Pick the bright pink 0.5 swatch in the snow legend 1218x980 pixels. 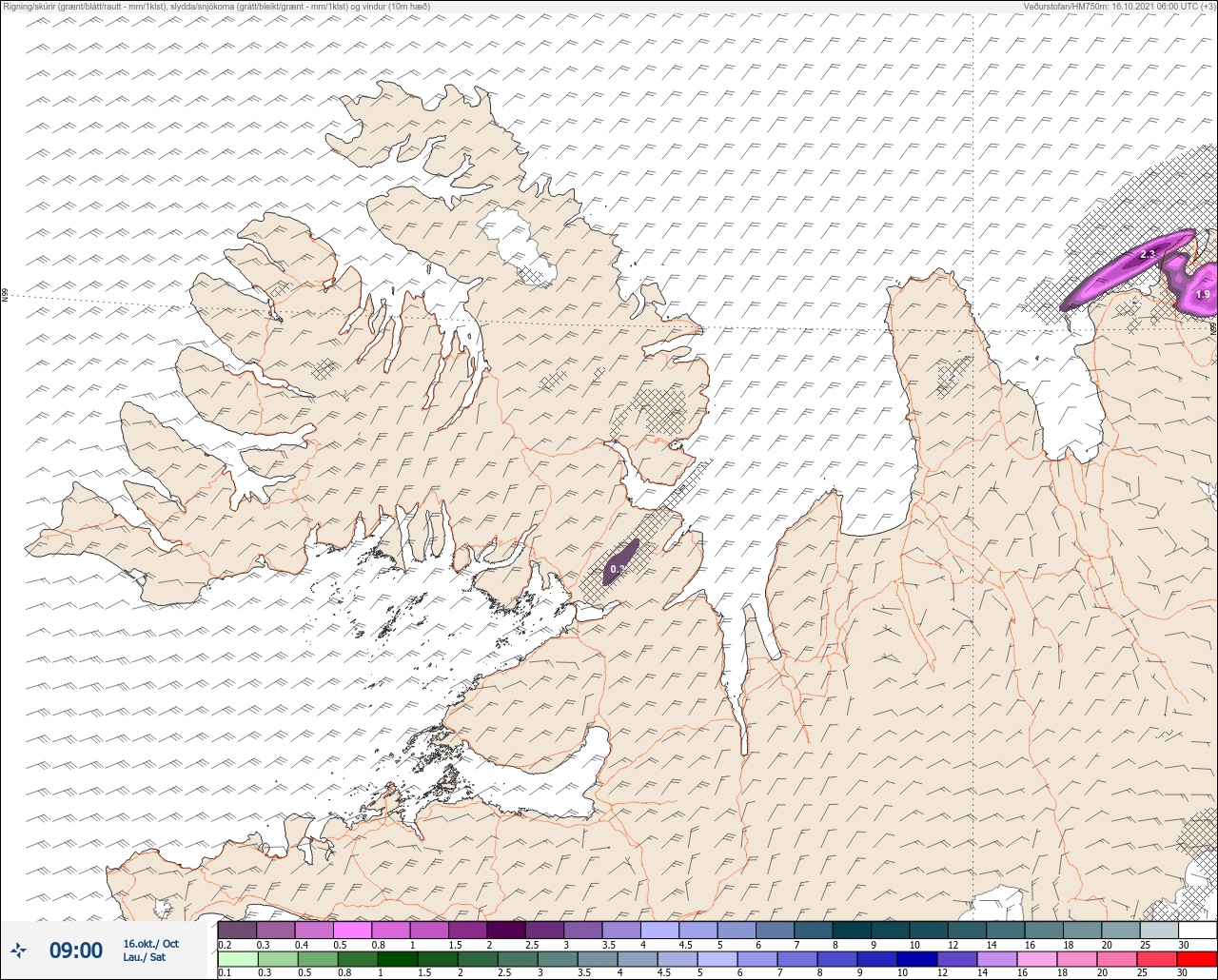point(352,930)
